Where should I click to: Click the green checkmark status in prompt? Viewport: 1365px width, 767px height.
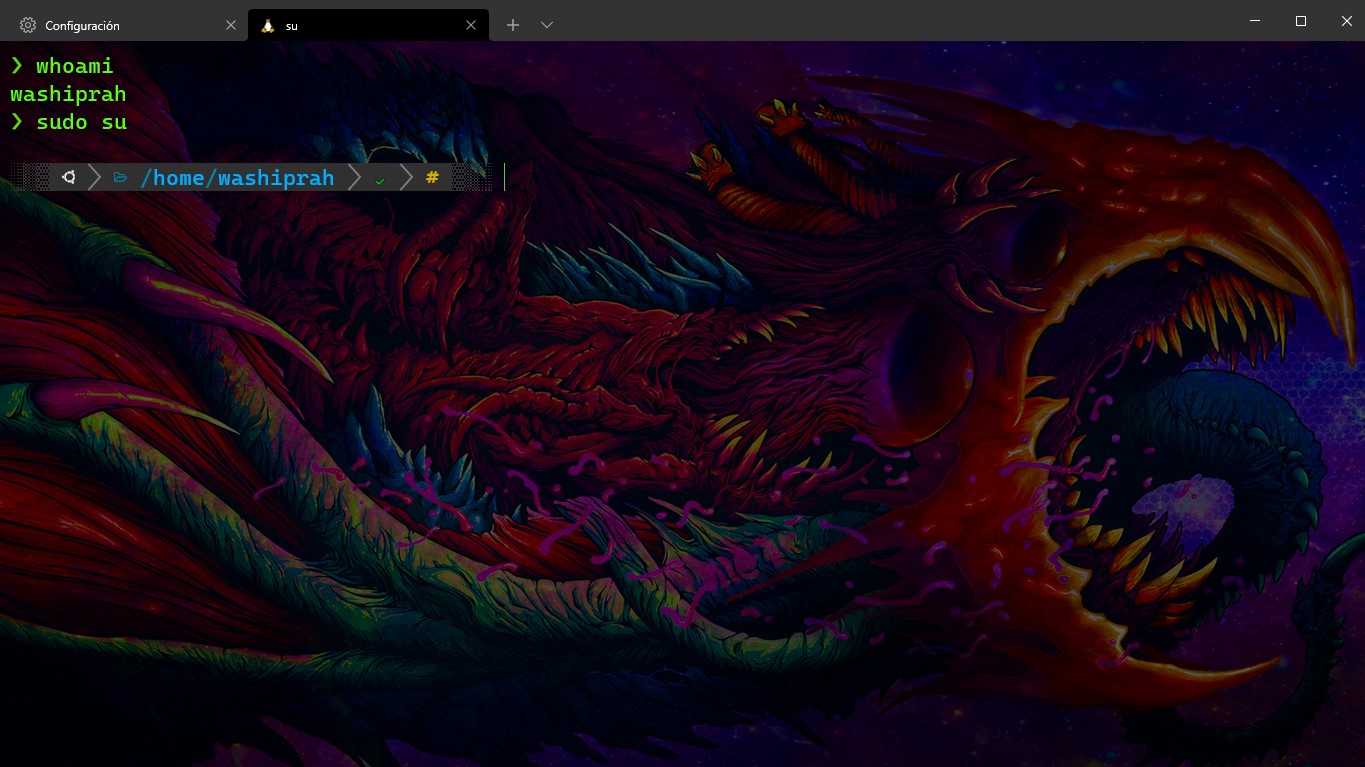tap(380, 180)
